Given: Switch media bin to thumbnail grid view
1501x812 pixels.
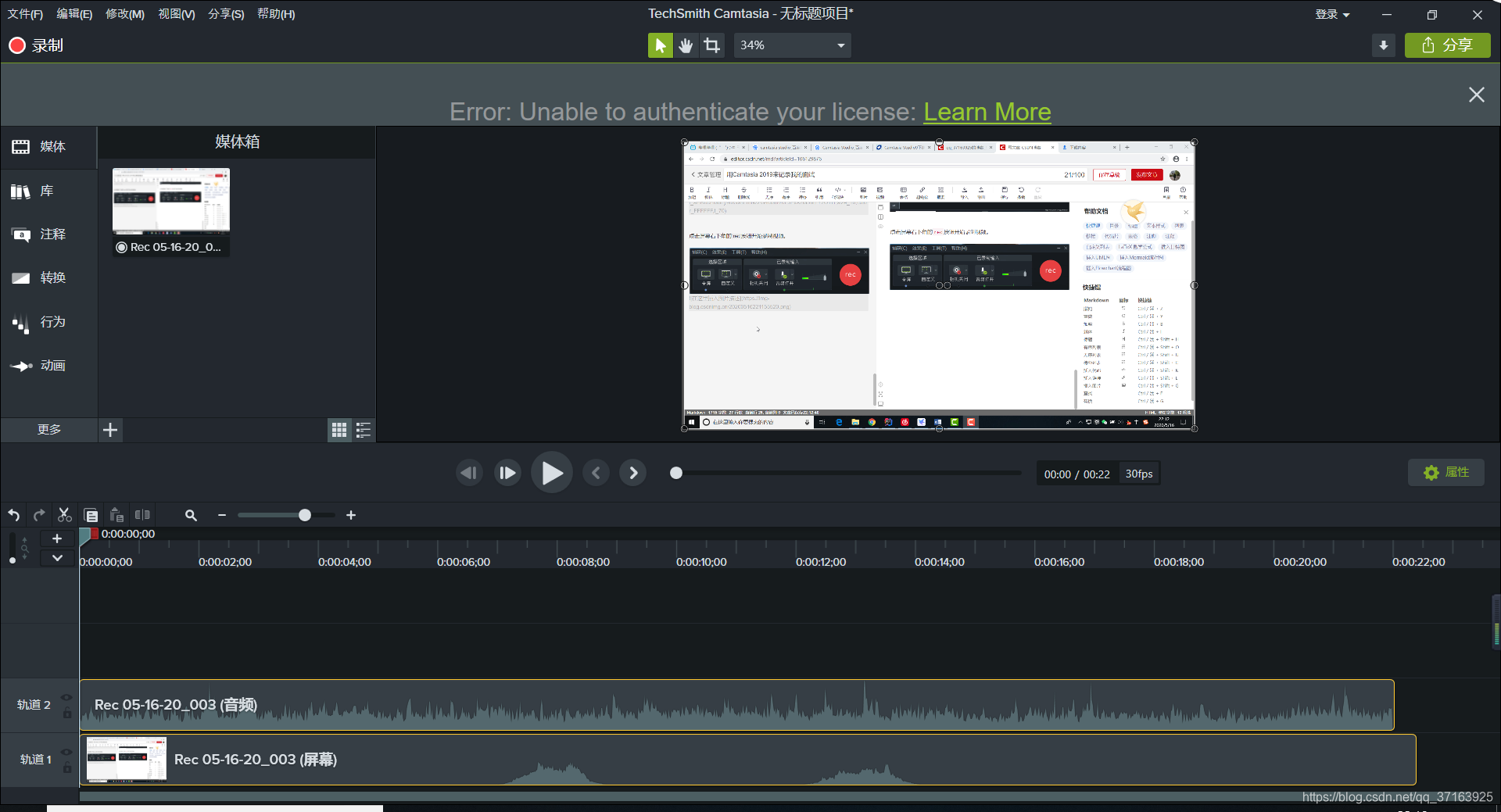Looking at the screenshot, I should 339,430.
